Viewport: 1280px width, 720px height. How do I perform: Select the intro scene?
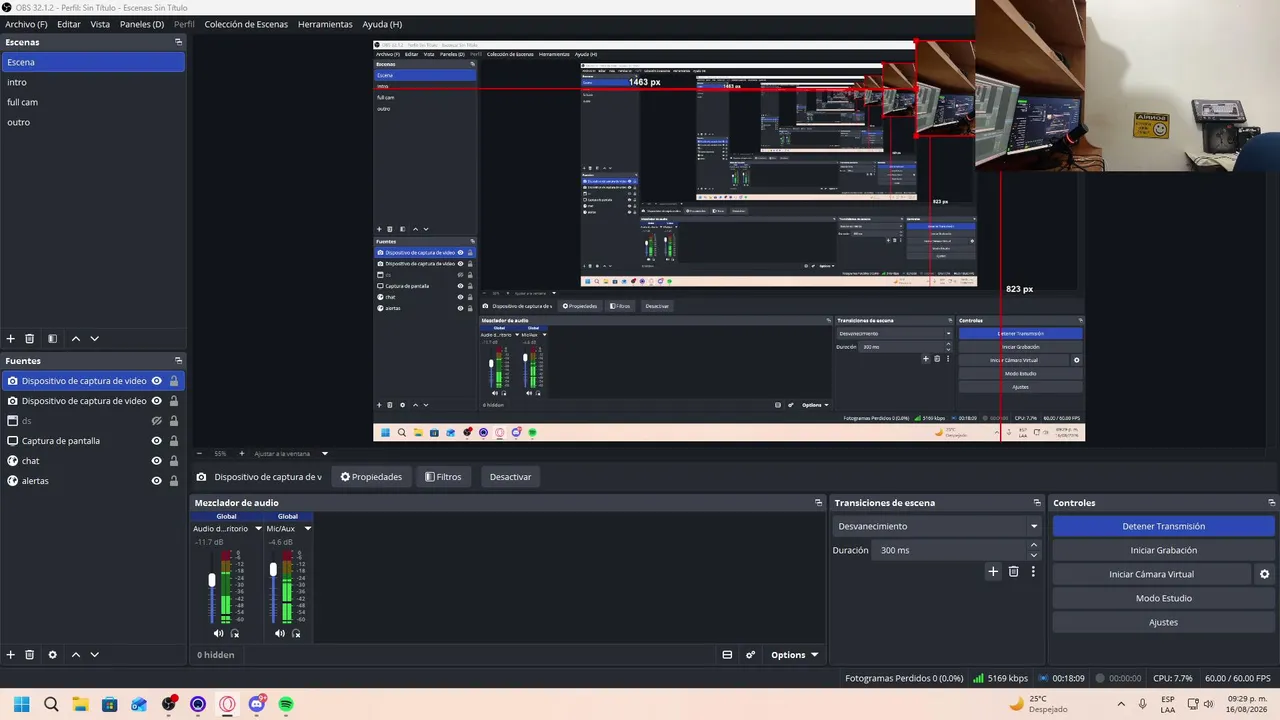(x=93, y=82)
